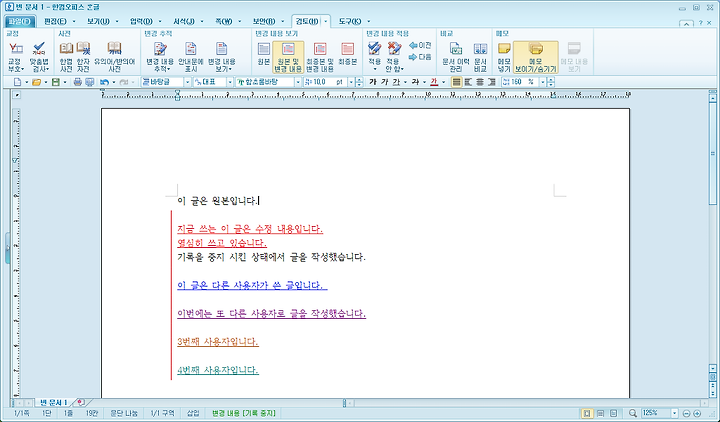
Task: Open the 160% line spacing dropdown
Action: point(542,82)
